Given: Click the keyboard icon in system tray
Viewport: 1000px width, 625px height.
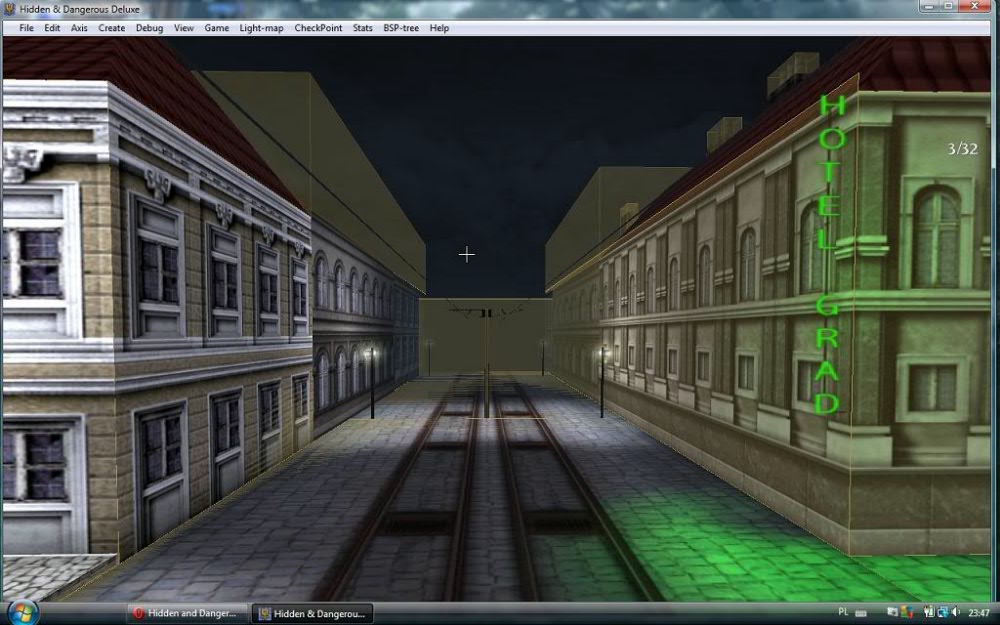Looking at the screenshot, I should click(861, 613).
